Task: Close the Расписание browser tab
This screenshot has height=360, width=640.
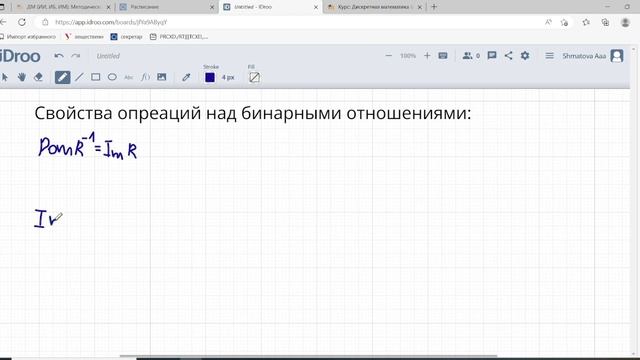Action: 212,7
